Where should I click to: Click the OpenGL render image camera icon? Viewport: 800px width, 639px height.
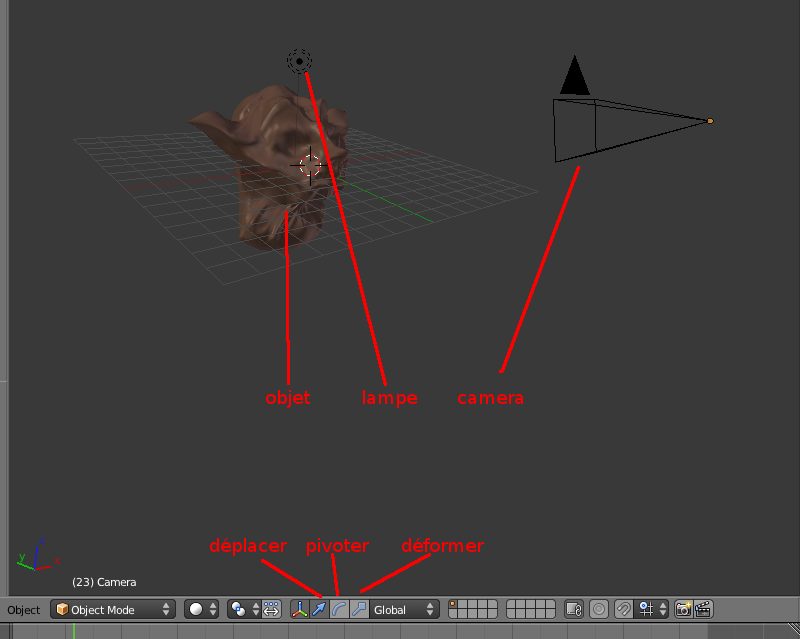point(684,609)
